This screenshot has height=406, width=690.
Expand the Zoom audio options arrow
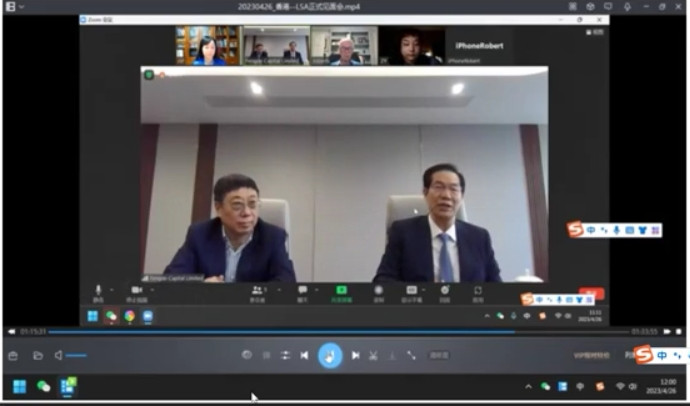(x=111, y=290)
